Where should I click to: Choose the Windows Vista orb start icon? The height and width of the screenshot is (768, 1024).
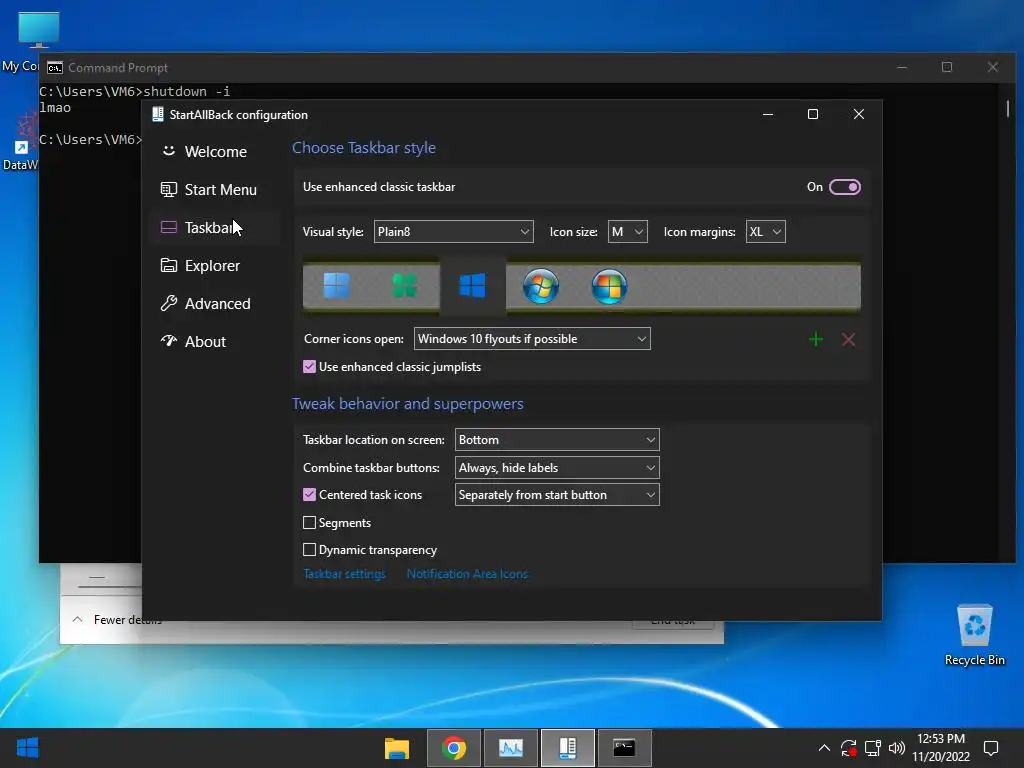click(609, 285)
